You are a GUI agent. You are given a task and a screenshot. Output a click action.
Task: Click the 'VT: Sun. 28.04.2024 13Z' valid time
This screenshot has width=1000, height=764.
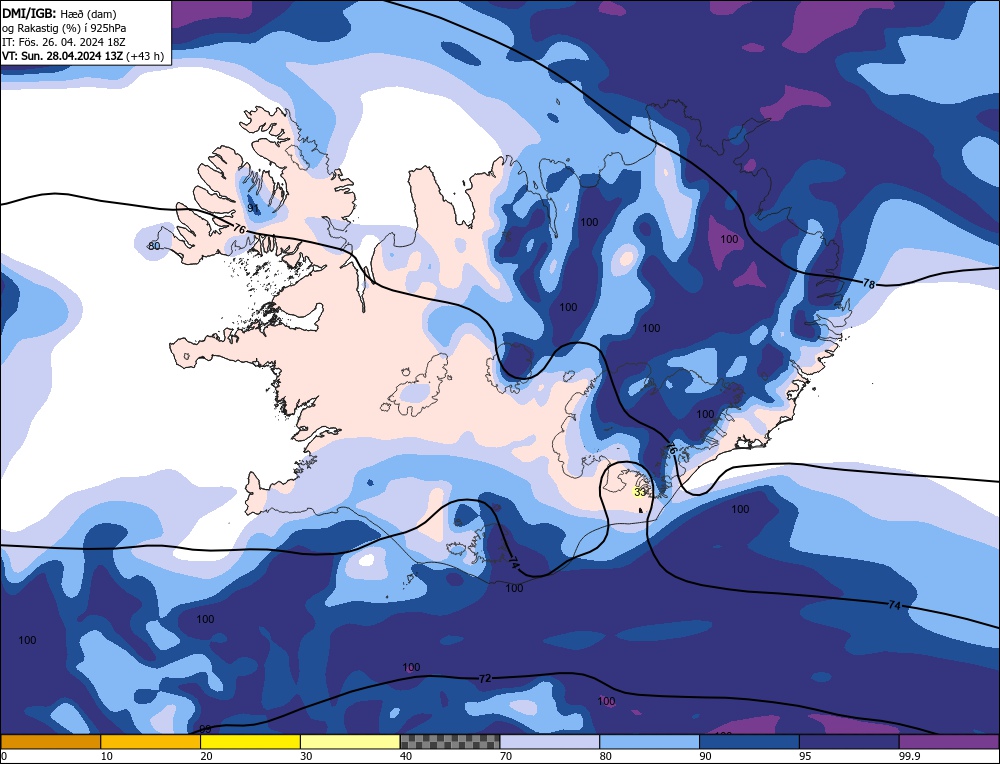pyautogui.click(x=62, y=56)
